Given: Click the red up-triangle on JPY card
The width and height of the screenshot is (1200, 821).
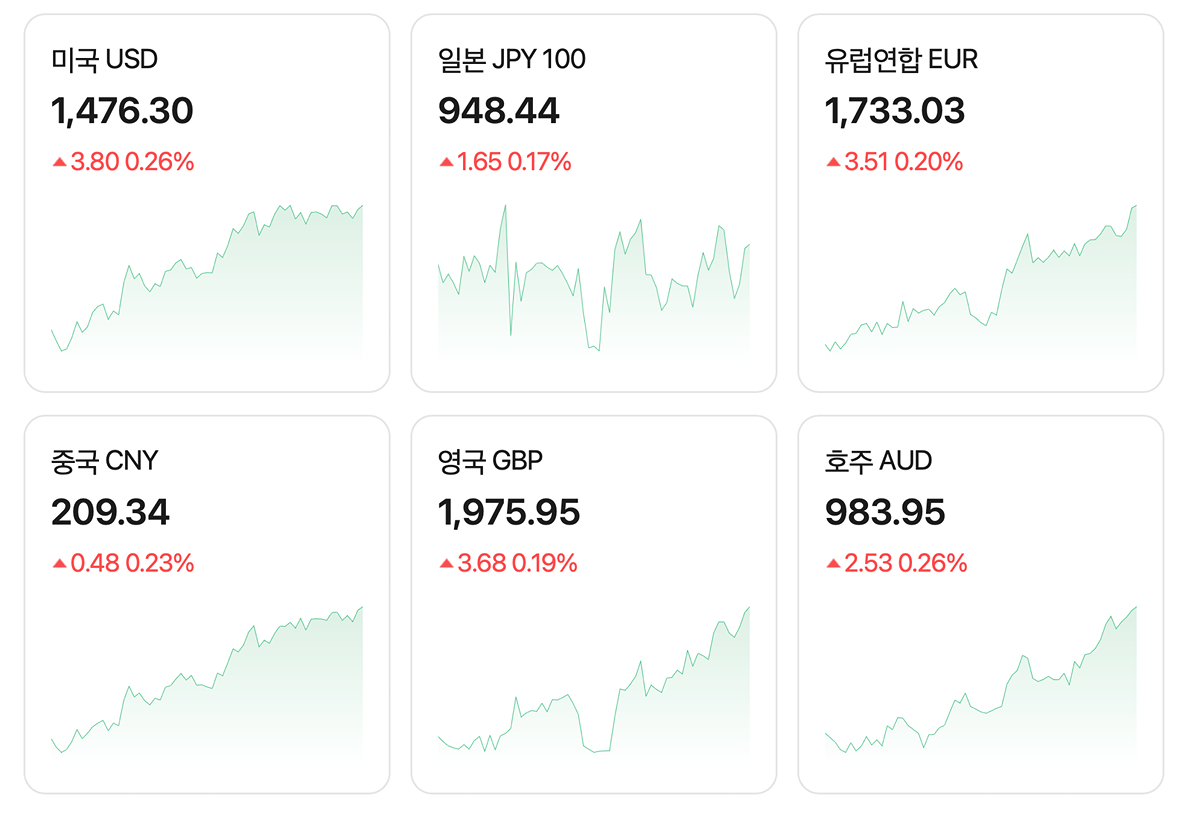Looking at the screenshot, I should (446, 162).
